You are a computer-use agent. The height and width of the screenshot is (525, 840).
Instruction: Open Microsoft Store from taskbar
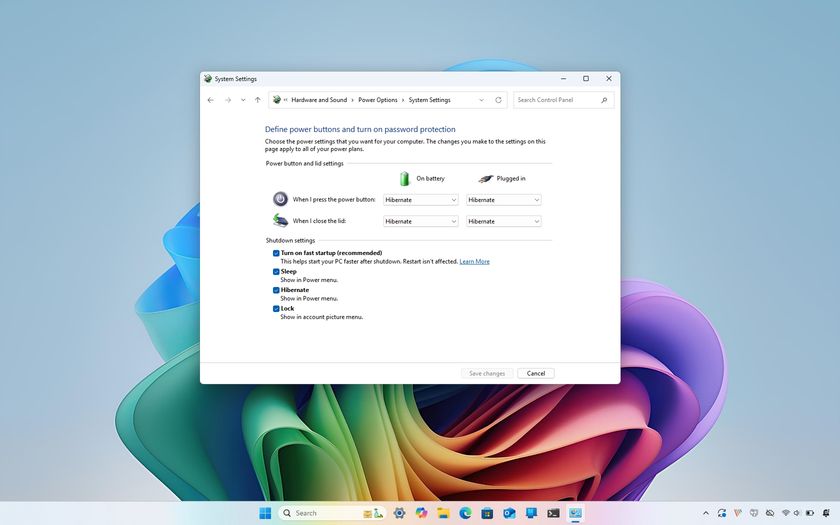coord(487,513)
